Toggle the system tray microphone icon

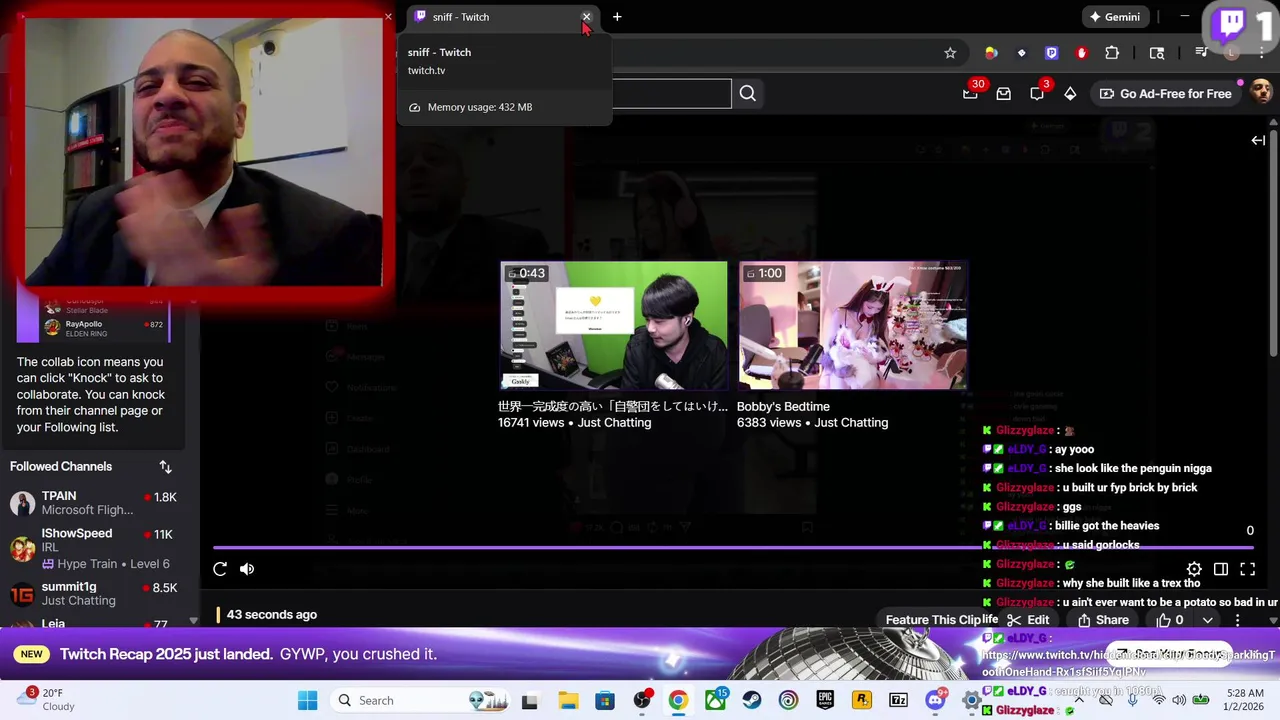(x=1132, y=700)
